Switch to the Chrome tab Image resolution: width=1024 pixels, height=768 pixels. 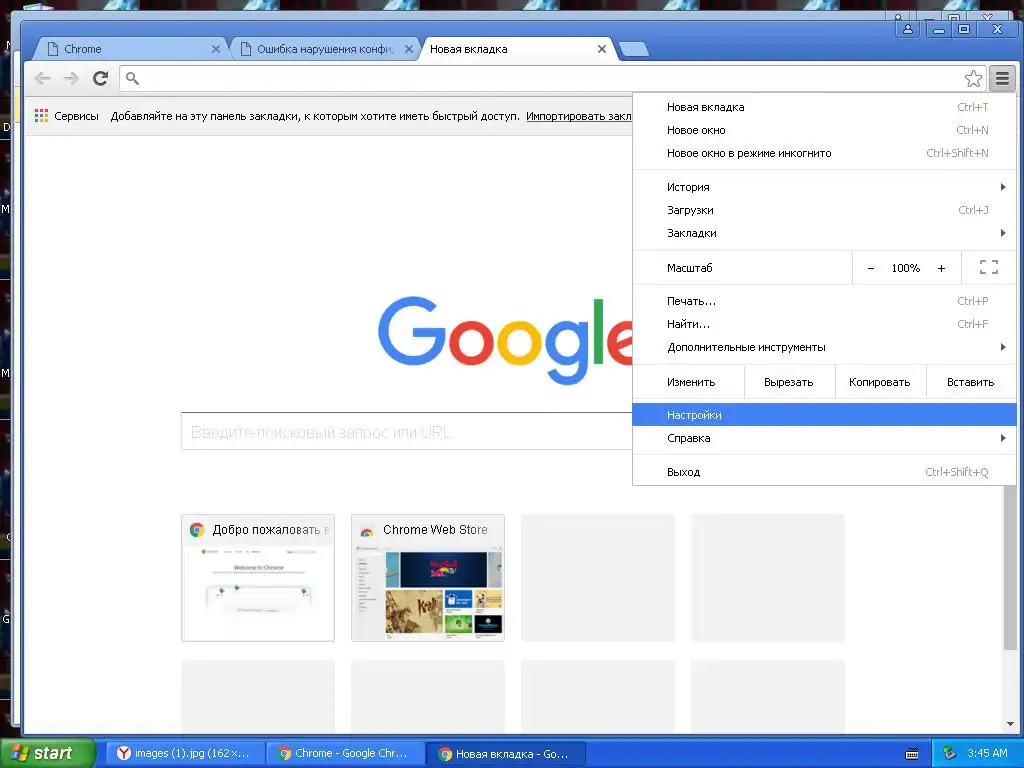(x=131, y=49)
